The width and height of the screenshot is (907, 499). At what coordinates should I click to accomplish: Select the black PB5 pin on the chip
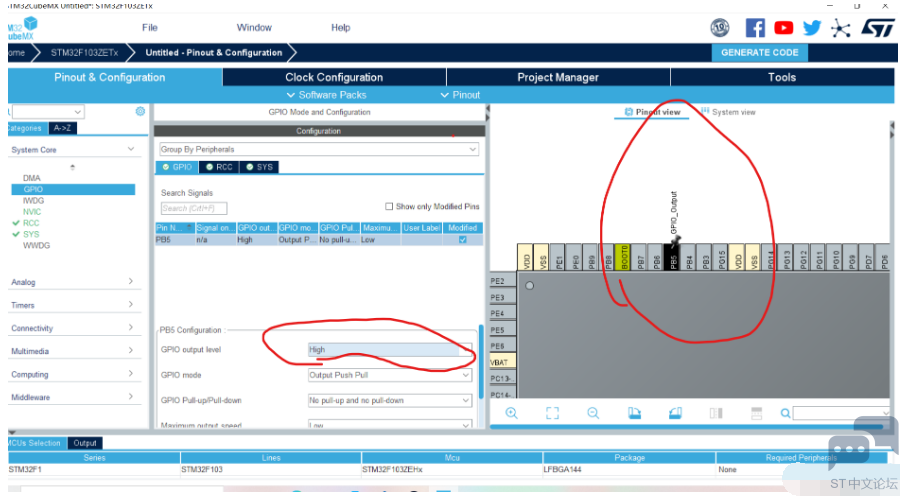click(673, 257)
